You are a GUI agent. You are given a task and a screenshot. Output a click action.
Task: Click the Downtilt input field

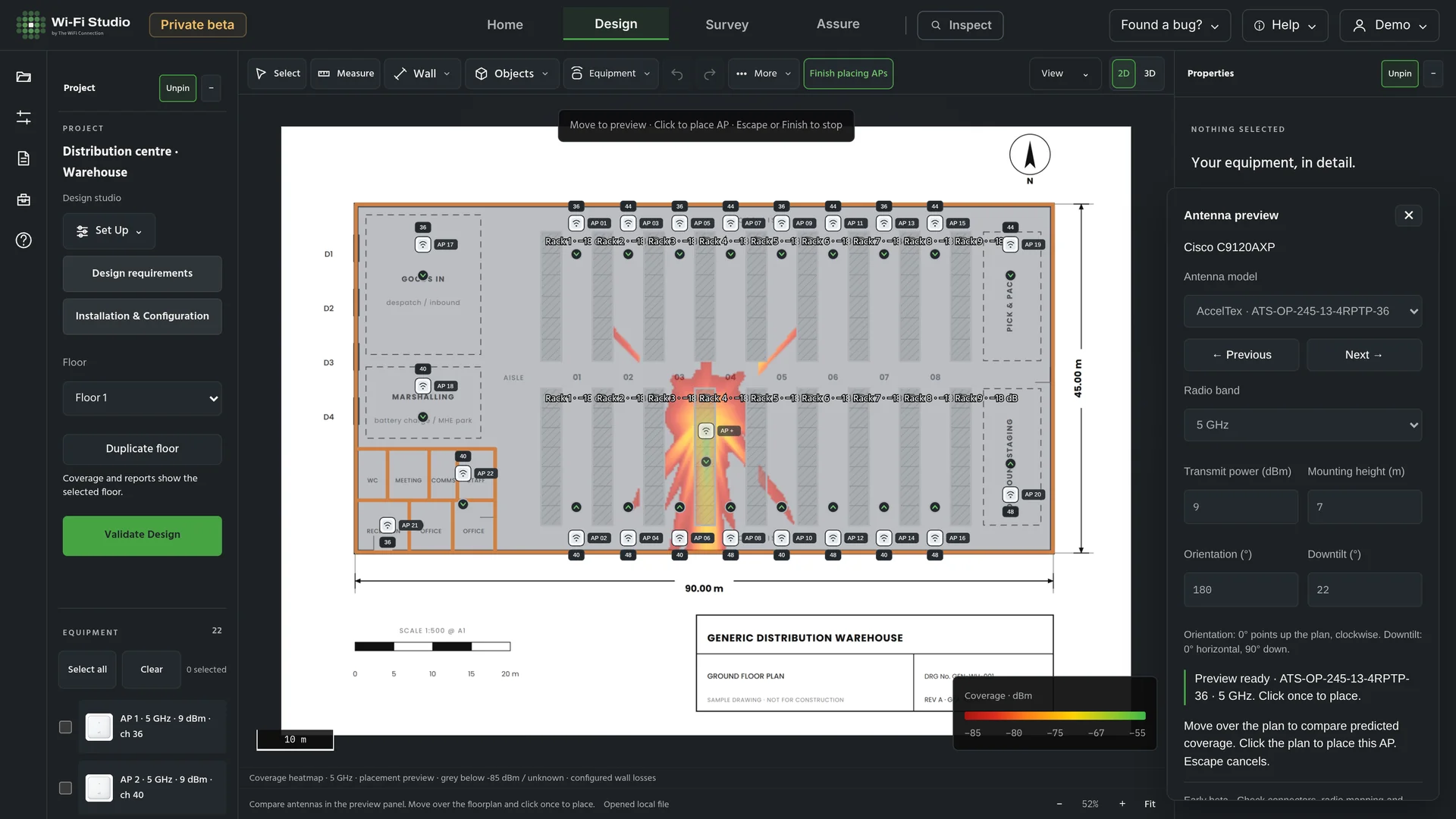[x=1364, y=590]
